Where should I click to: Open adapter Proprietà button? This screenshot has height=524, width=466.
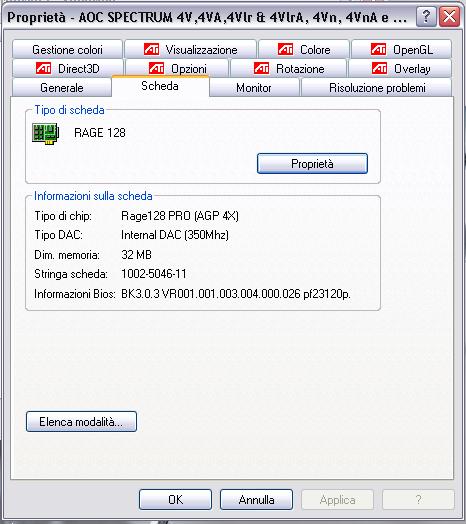(x=312, y=163)
